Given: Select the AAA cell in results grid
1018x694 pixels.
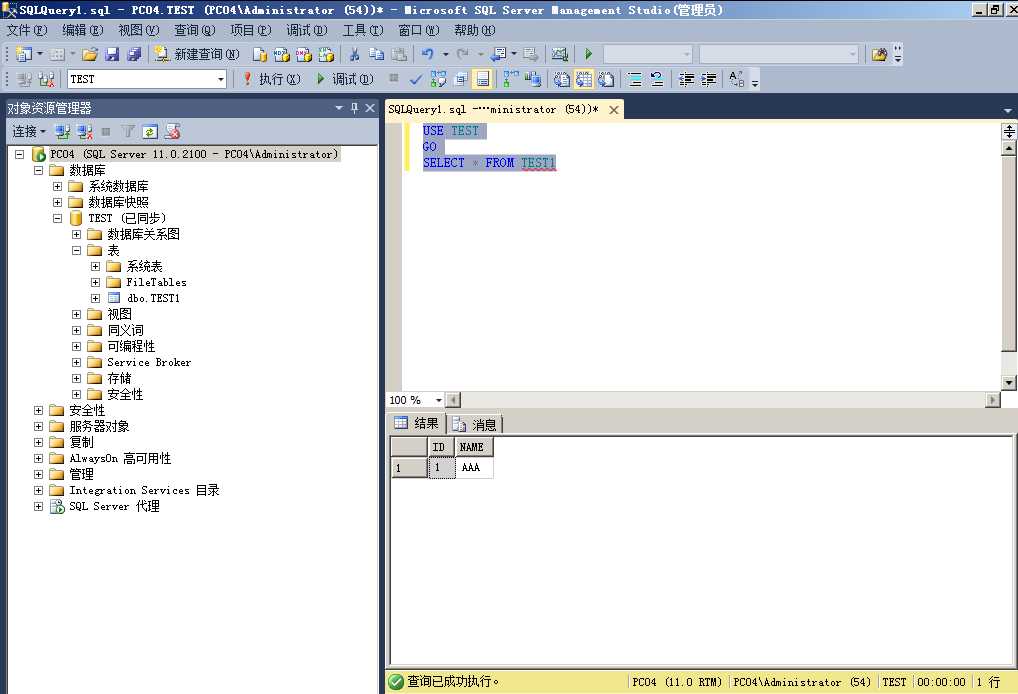Looking at the screenshot, I should 474,467.
